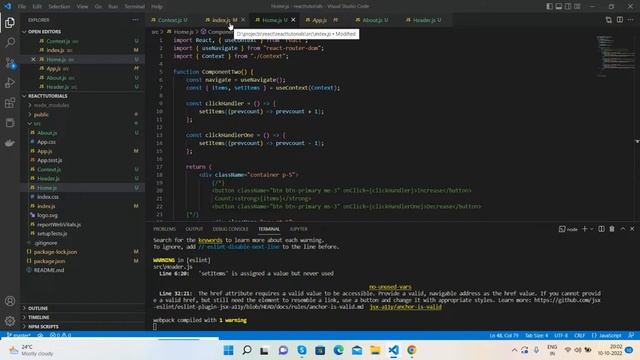Open the Selection menu

[59, 7]
